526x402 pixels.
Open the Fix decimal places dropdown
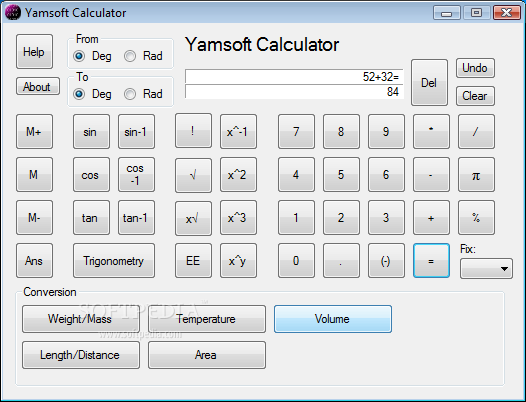(486, 268)
